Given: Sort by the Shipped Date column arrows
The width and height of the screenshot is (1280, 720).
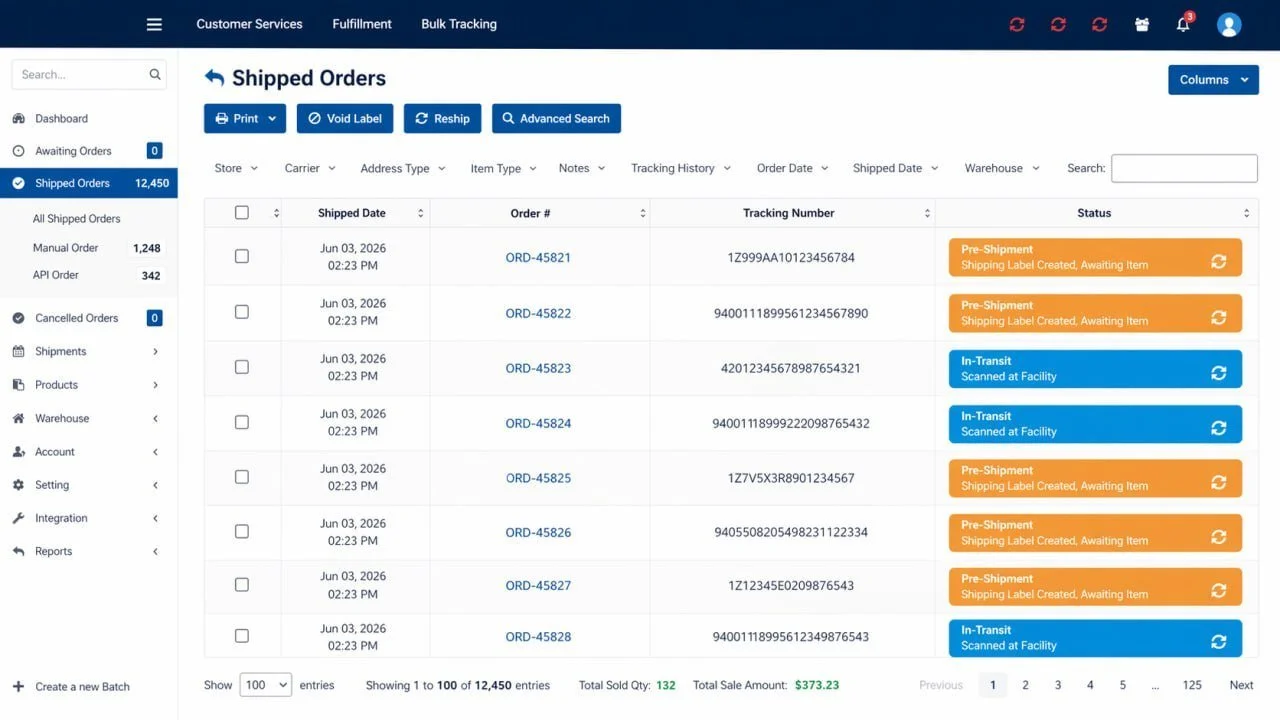Looking at the screenshot, I should (x=420, y=213).
